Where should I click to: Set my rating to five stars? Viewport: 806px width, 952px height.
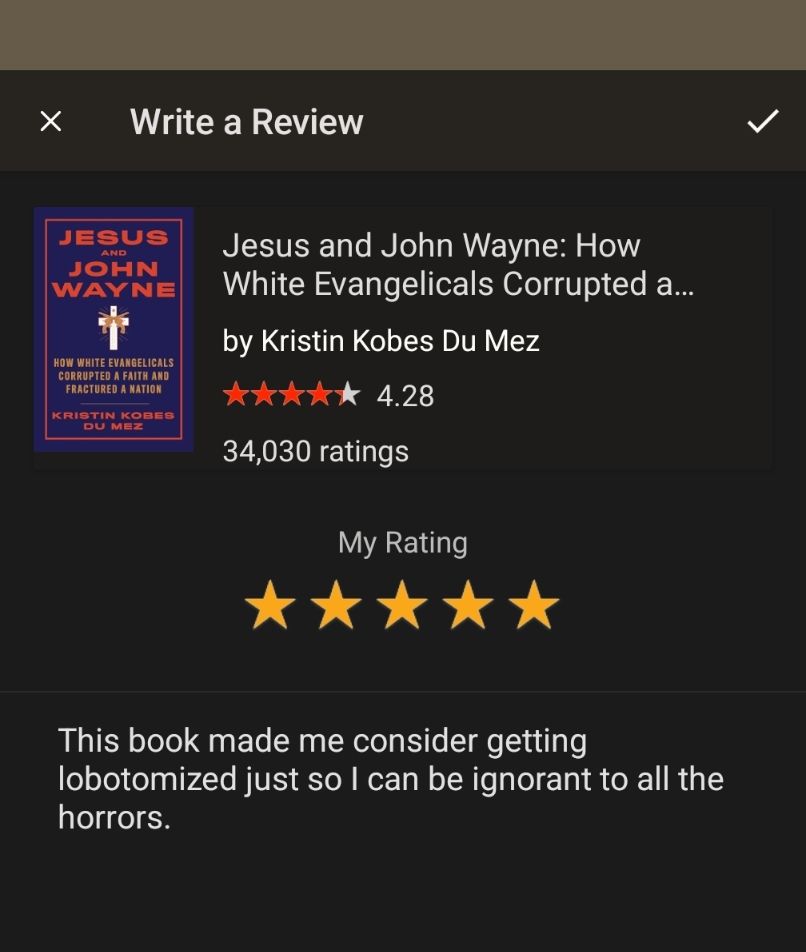point(534,605)
